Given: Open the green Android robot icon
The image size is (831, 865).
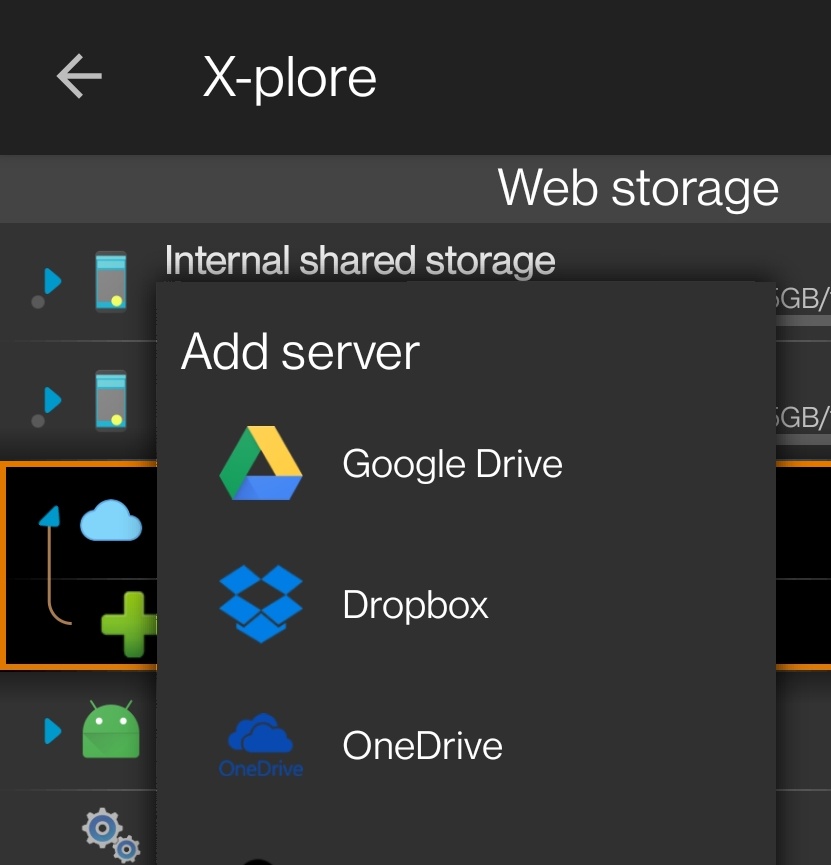Looking at the screenshot, I should pos(110,731).
